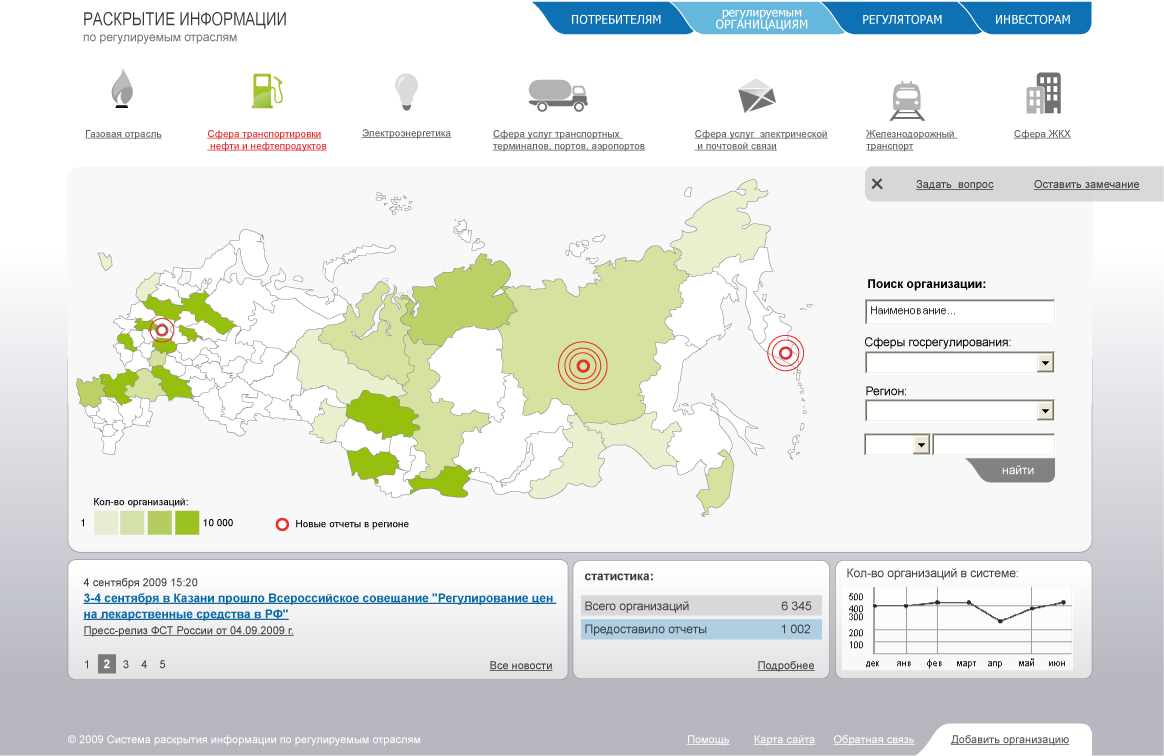Click the new-reports marker on the Far East coast
Viewport: 1164px width, 756px height.
pos(785,353)
